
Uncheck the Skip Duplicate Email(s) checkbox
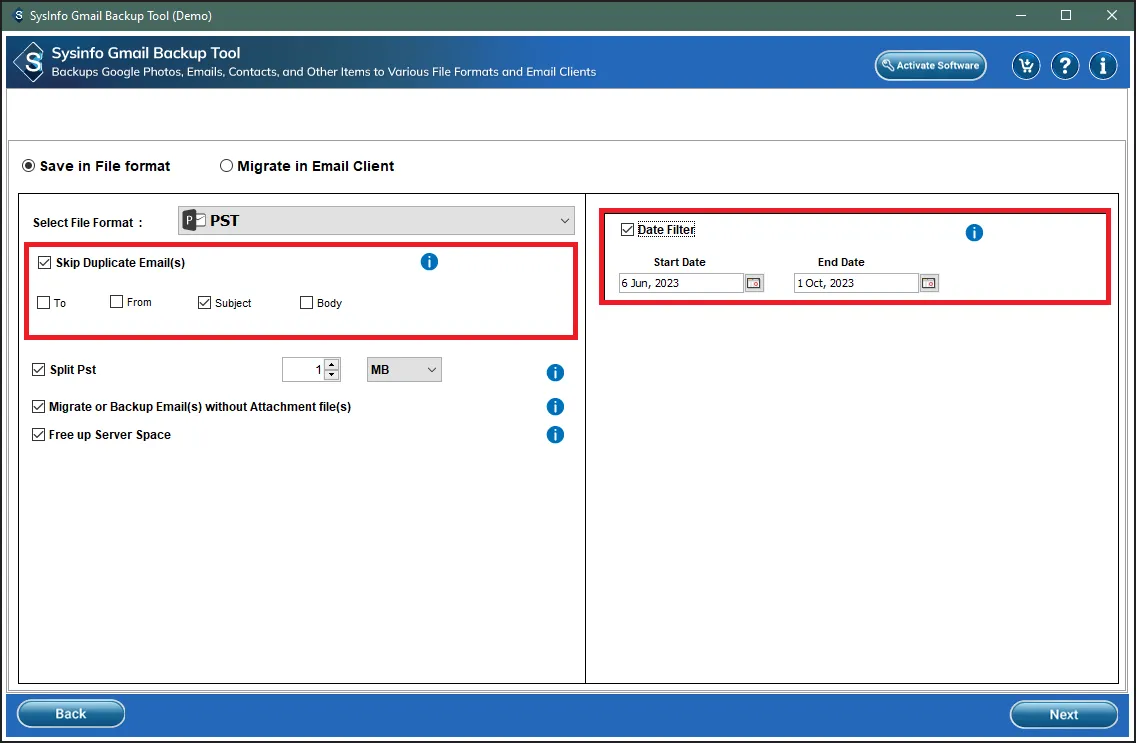coord(44,263)
